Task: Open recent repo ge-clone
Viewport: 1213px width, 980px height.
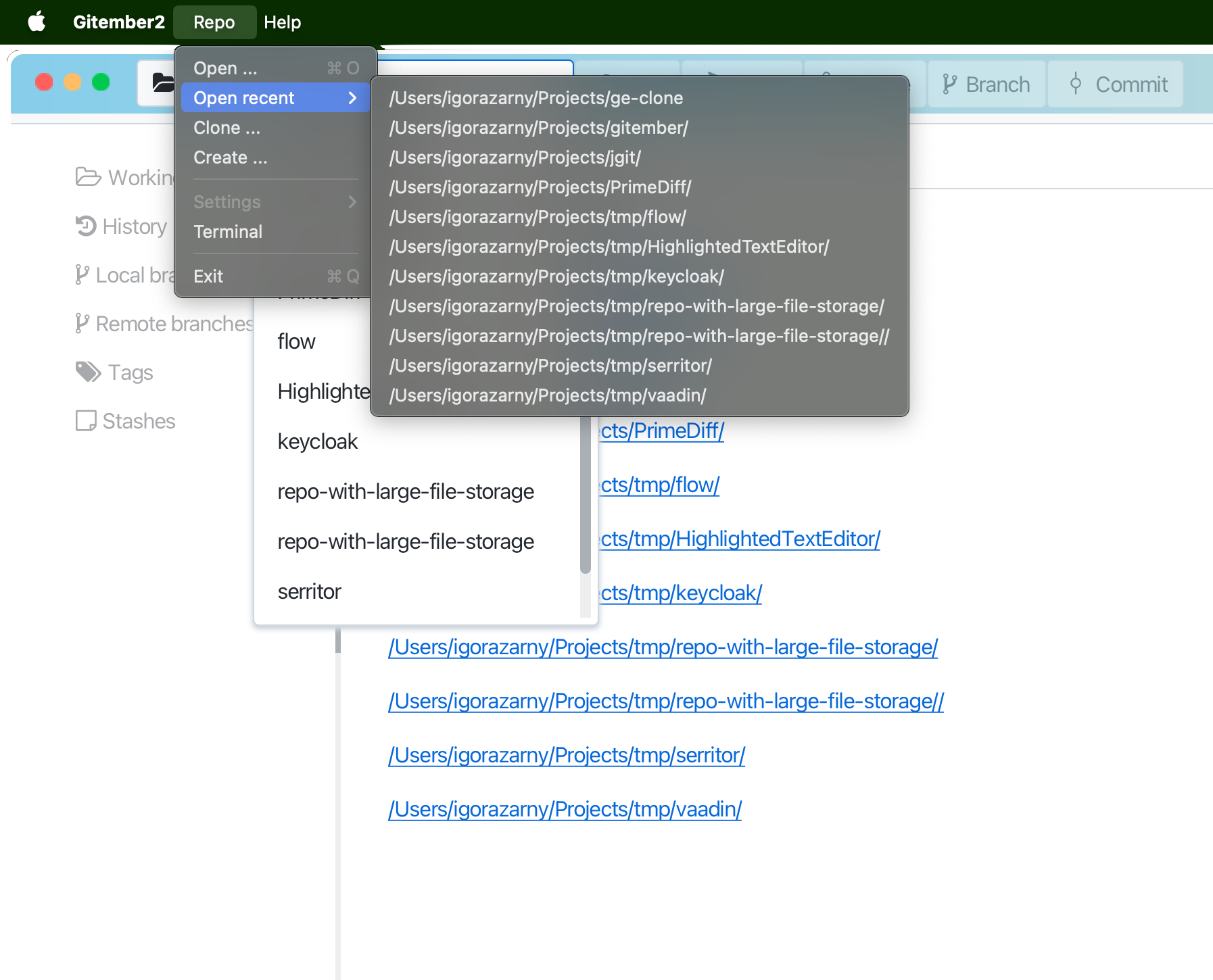Action: click(x=640, y=98)
